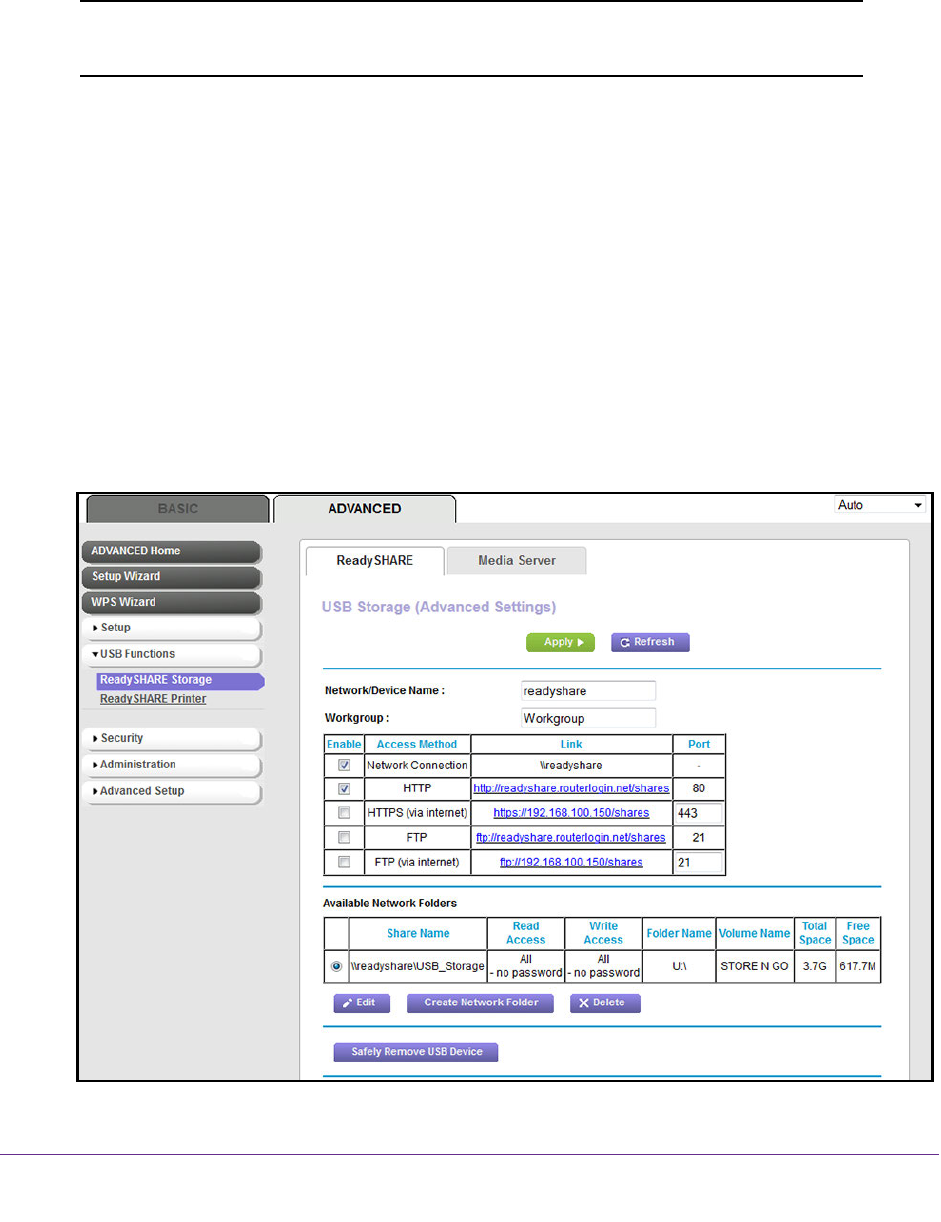This screenshot has width=941, height=1222.
Task: Click the HTTP port value 80
Action: [x=698, y=789]
